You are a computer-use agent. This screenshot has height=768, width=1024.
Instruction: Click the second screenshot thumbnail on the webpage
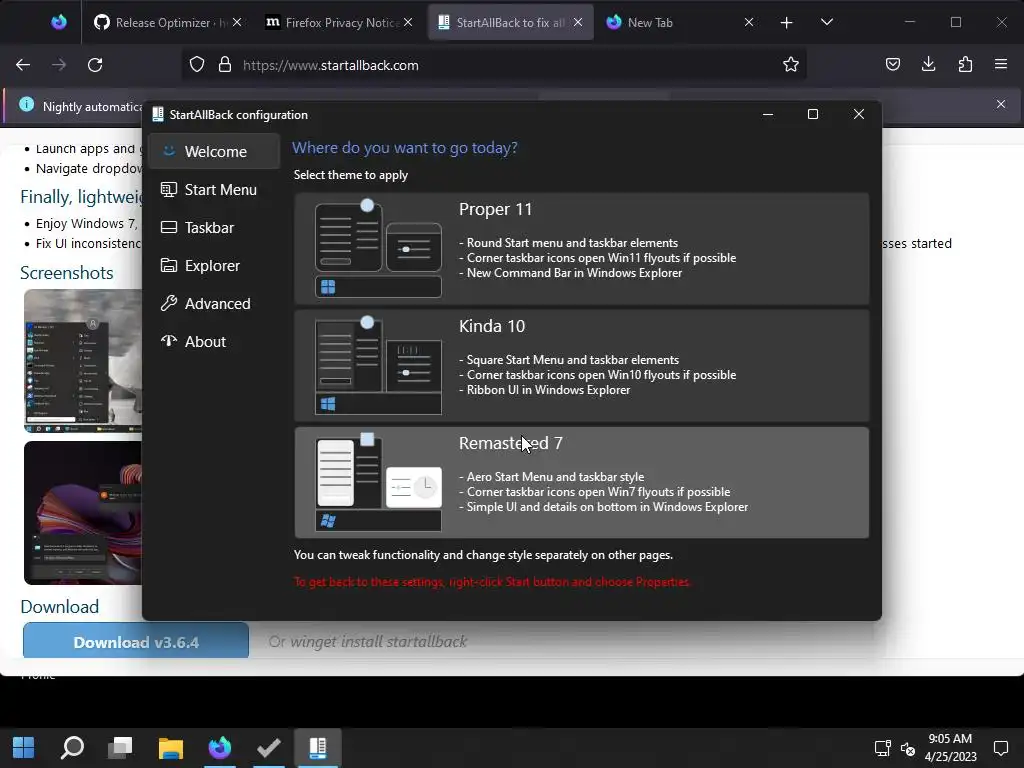tap(83, 513)
